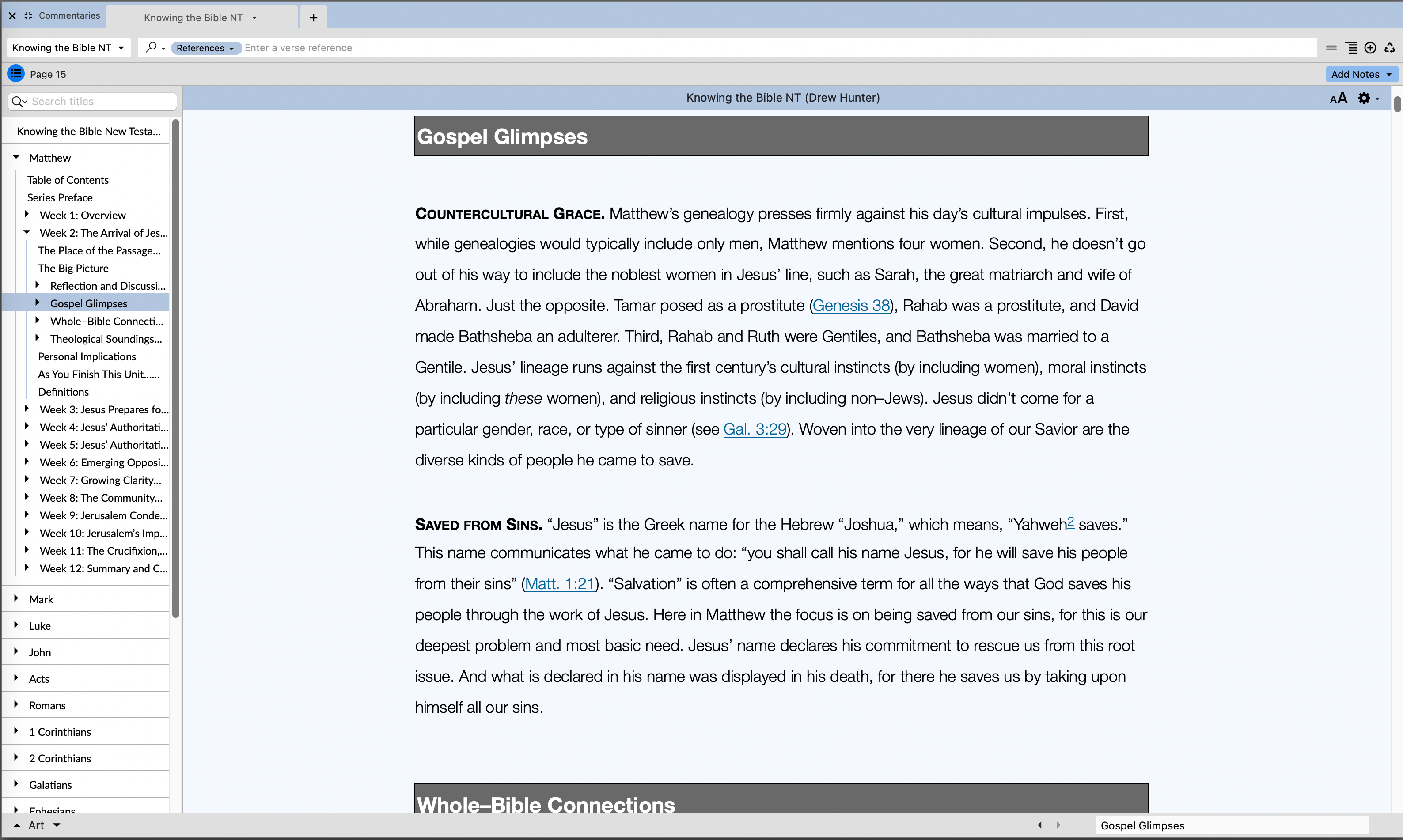Click the double-line equals icon in toolbar
1403x840 pixels.
(1331, 48)
